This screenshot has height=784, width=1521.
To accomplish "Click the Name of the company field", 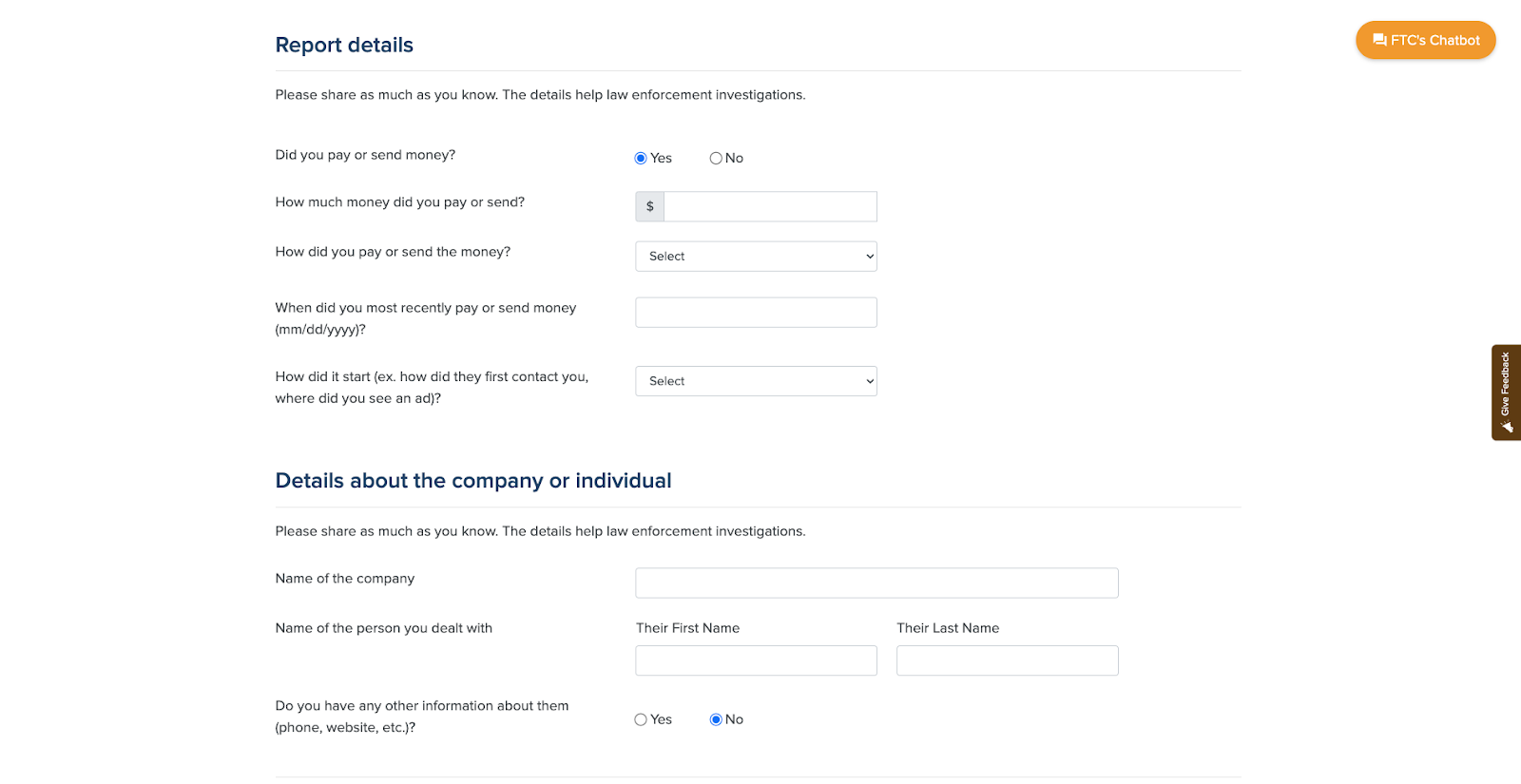I will [x=876, y=583].
